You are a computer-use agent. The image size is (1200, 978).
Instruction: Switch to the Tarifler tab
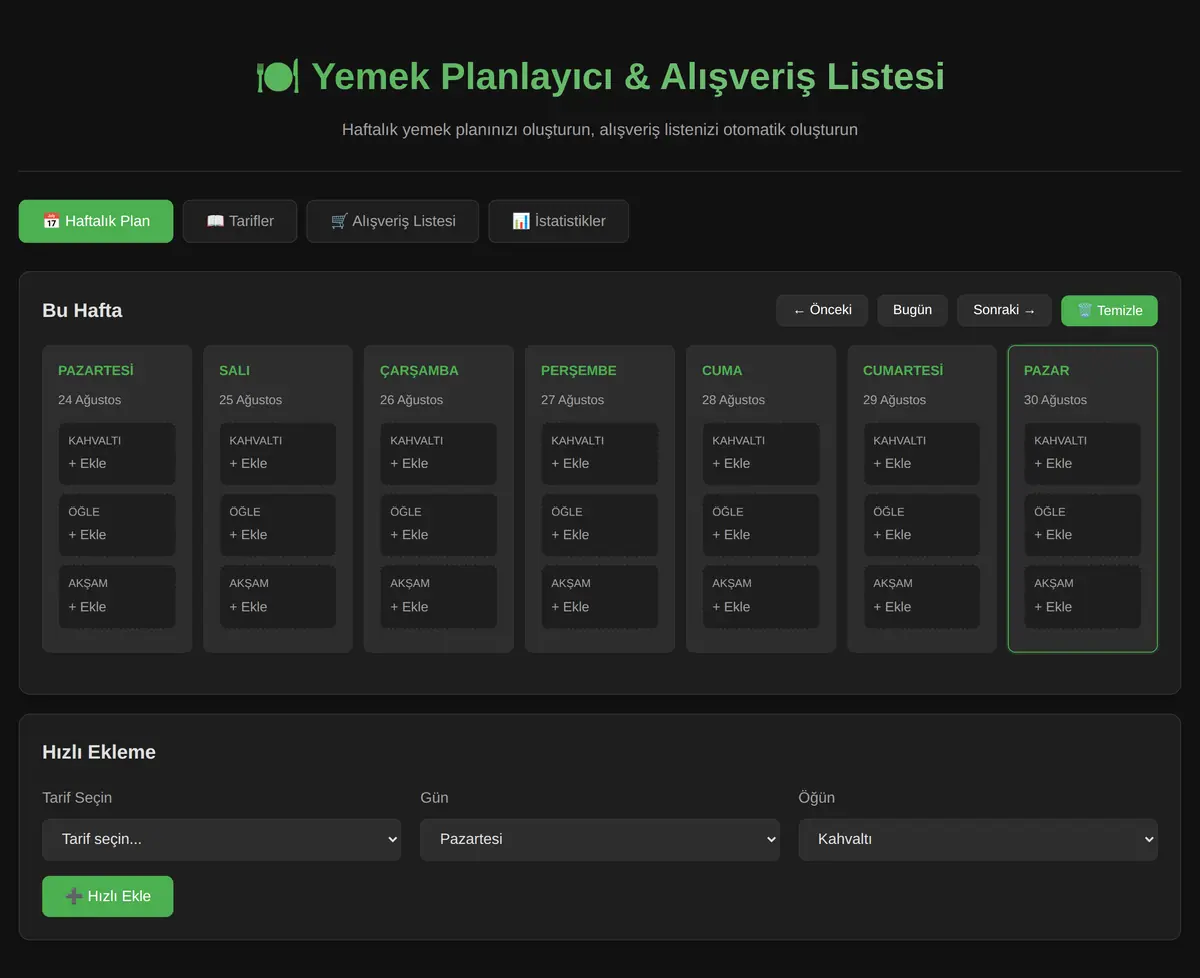[240, 221]
